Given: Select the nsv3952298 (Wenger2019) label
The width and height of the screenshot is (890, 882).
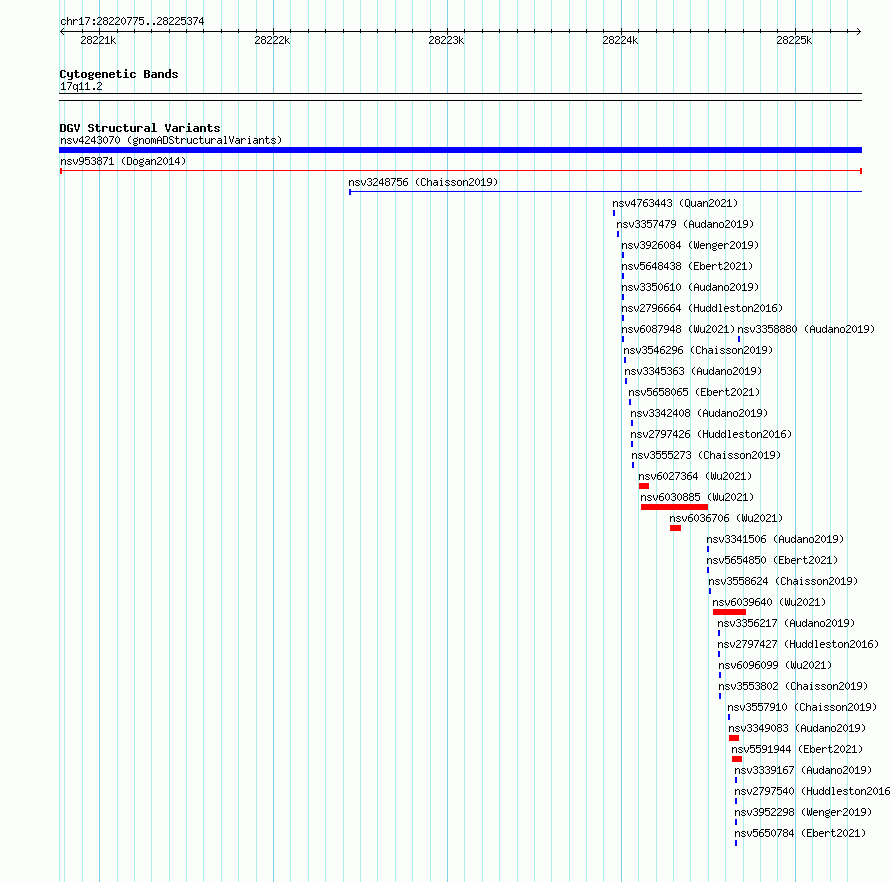Looking at the screenshot, I should click(x=803, y=812).
